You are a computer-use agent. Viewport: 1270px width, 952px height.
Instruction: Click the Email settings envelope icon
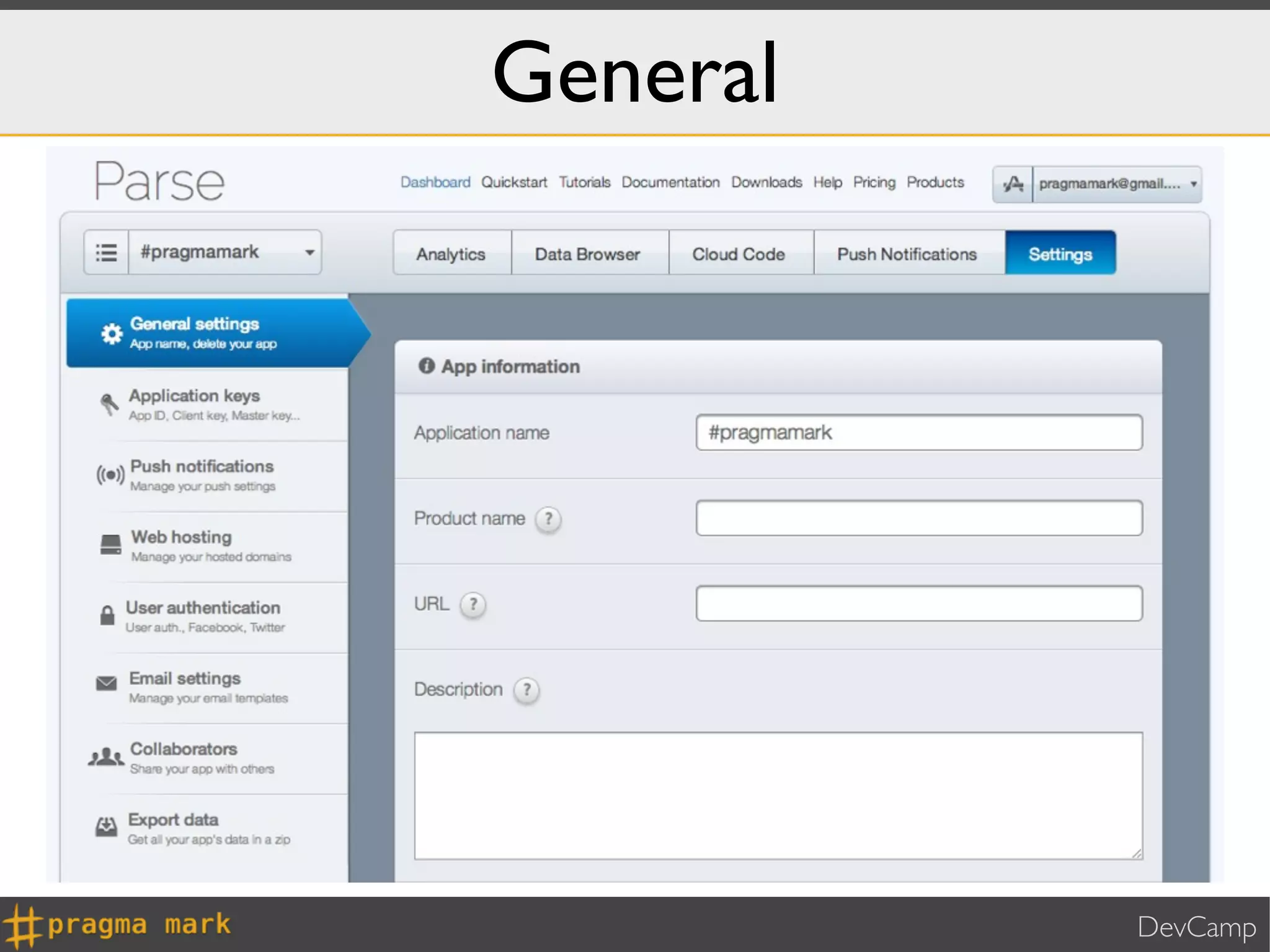[107, 683]
